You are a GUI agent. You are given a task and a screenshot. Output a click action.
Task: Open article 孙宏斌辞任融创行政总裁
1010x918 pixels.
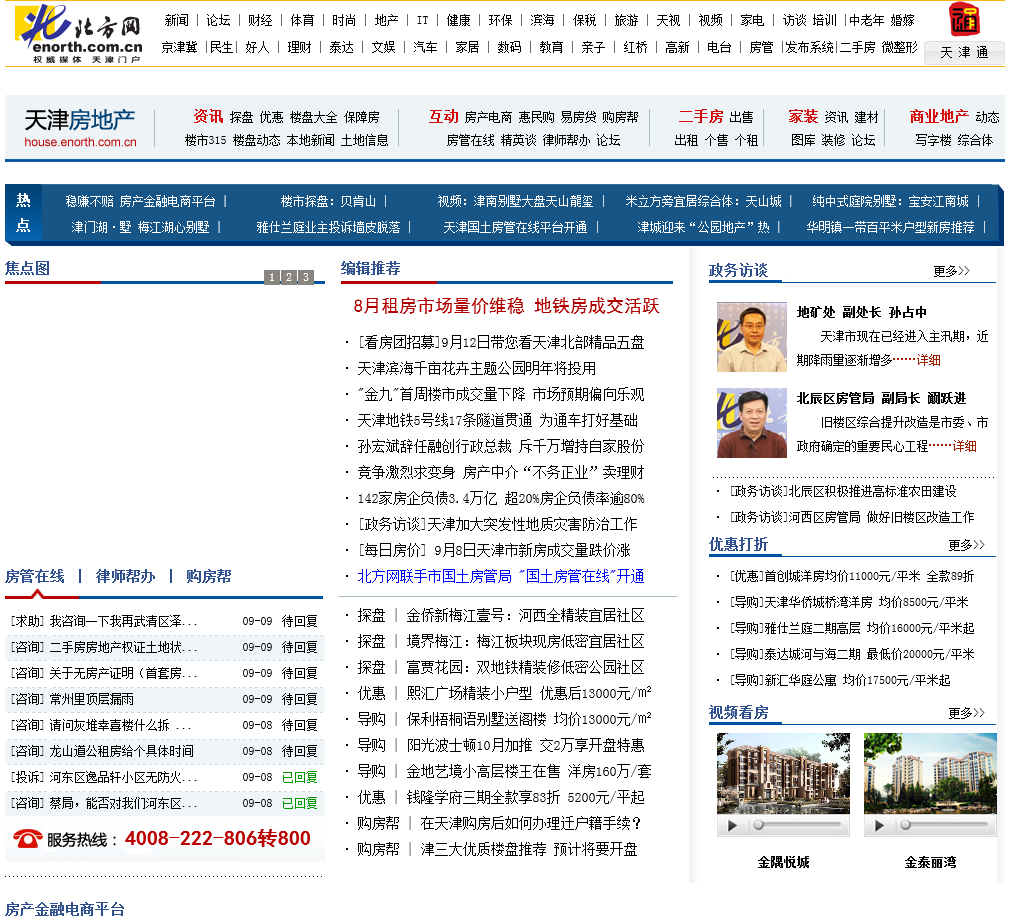[500, 446]
